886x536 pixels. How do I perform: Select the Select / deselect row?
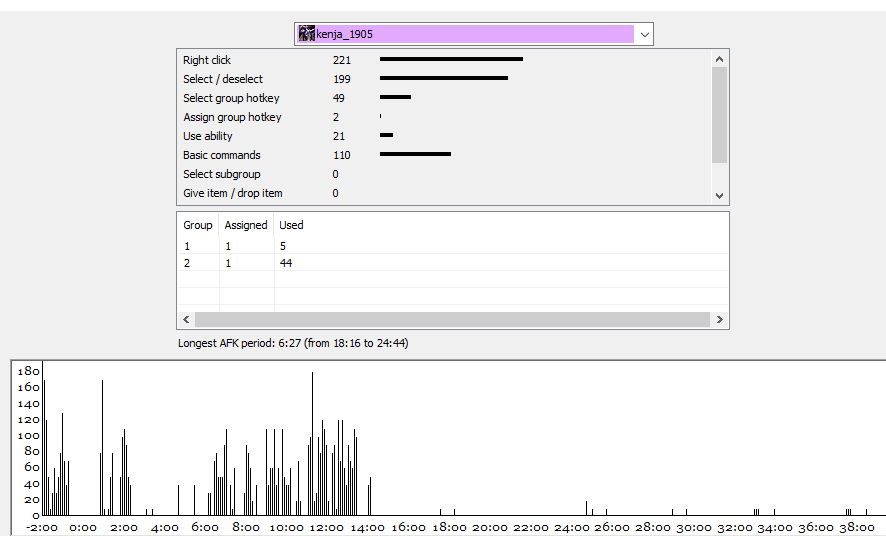tap(444, 79)
